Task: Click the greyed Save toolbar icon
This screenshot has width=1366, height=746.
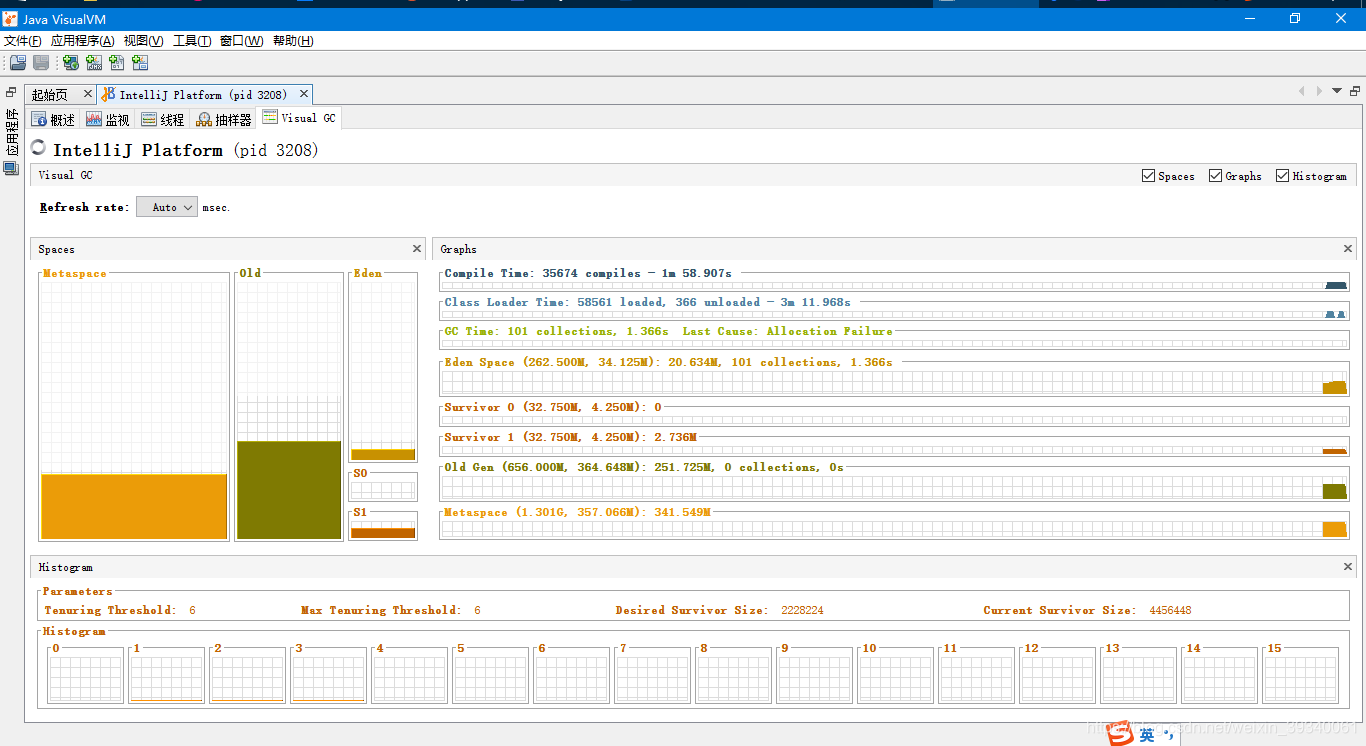Action: (41, 63)
